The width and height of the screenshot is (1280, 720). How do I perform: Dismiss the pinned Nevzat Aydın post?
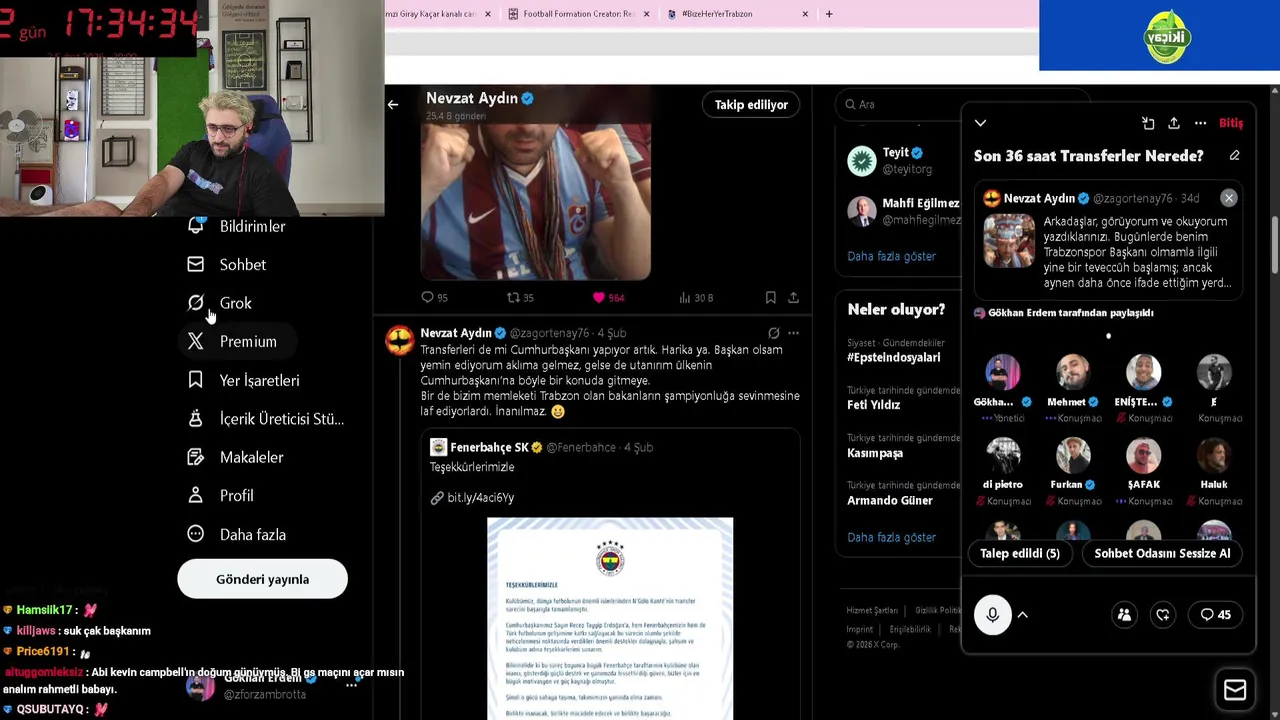click(x=1229, y=198)
